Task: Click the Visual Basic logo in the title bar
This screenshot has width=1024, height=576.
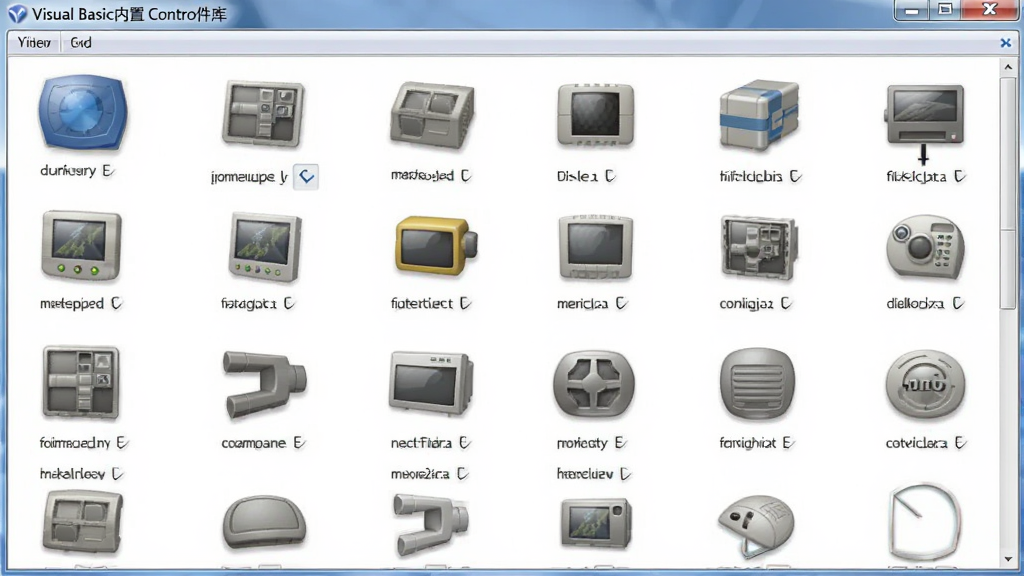Action: pos(17,14)
